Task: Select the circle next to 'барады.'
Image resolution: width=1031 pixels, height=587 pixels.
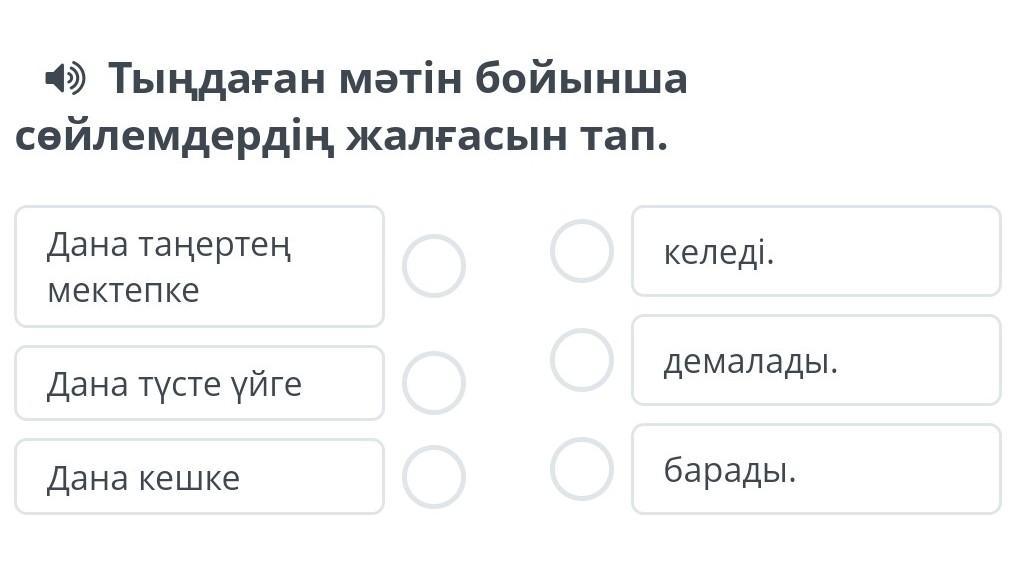Action: pos(582,469)
